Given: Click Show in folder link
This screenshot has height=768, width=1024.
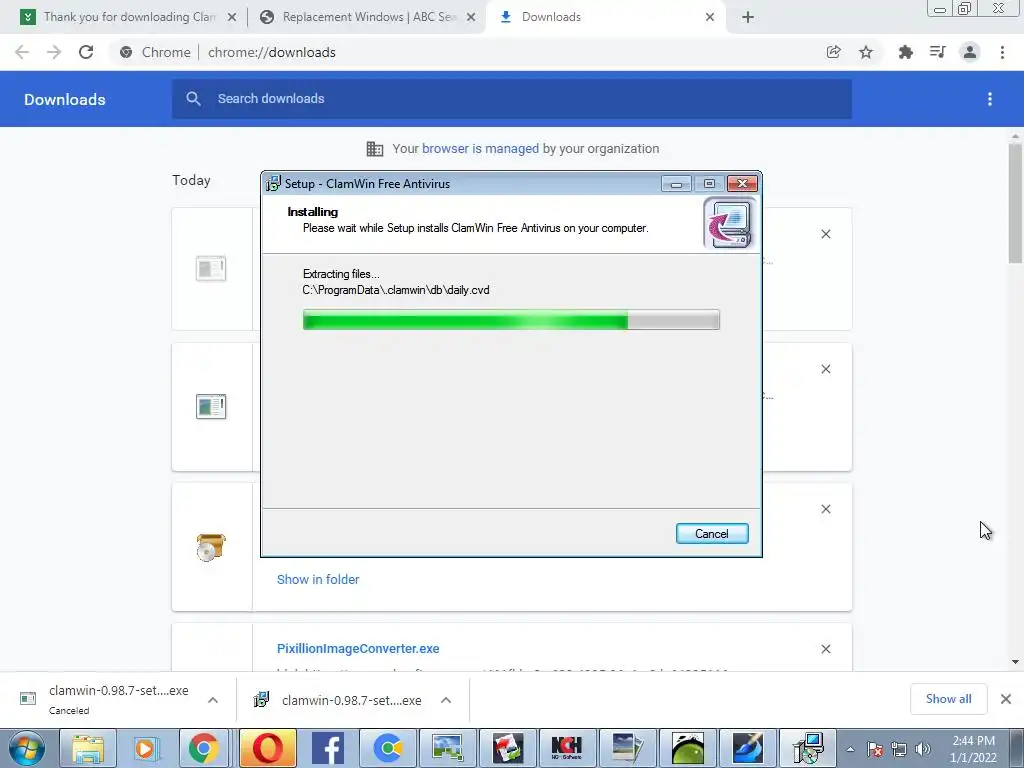Looking at the screenshot, I should point(318,579).
